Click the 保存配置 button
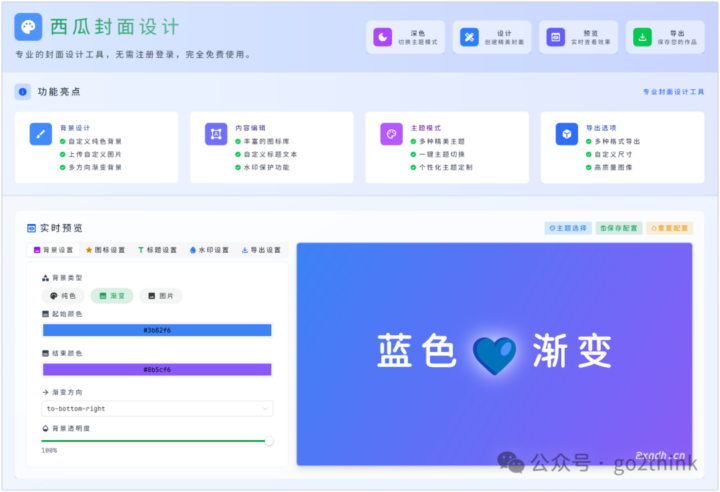The width and height of the screenshot is (720, 492). pos(619,228)
